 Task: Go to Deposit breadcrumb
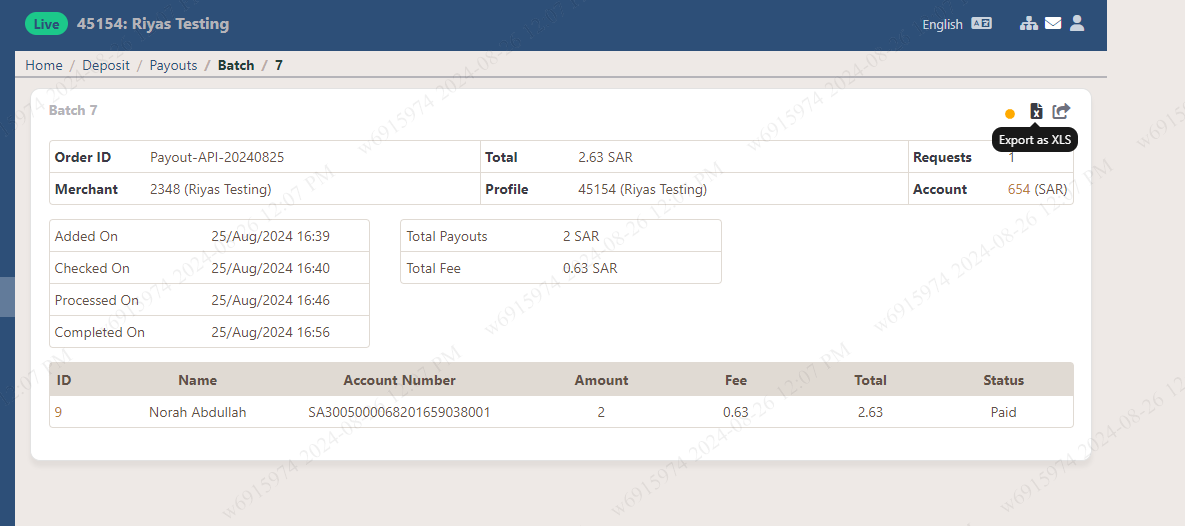106,65
